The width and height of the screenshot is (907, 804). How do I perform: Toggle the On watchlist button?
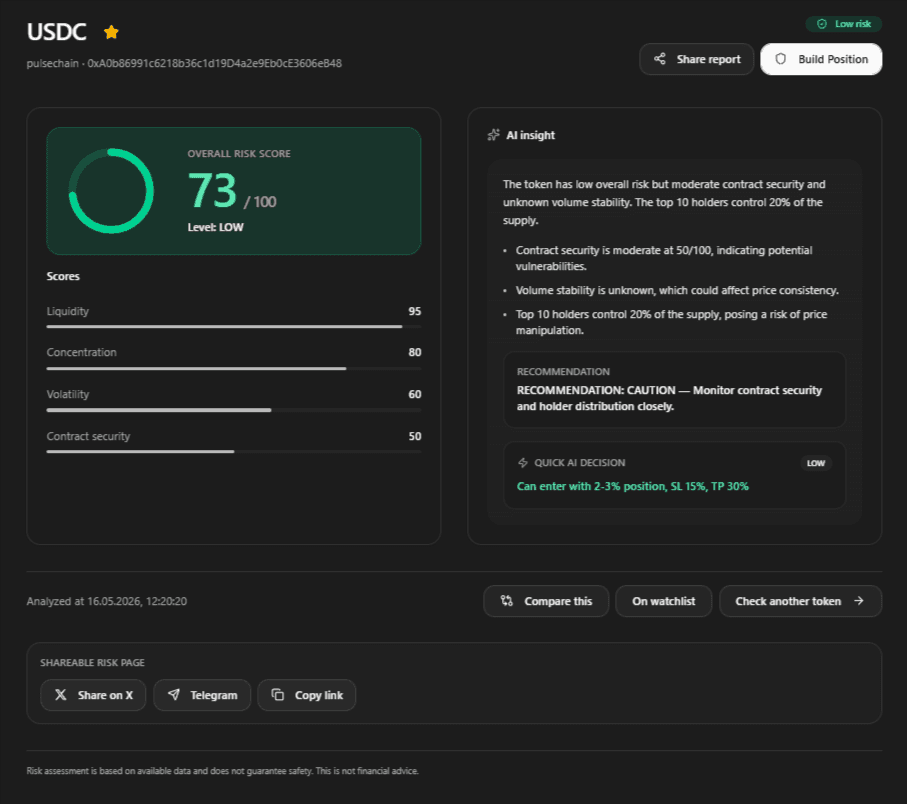click(x=663, y=601)
